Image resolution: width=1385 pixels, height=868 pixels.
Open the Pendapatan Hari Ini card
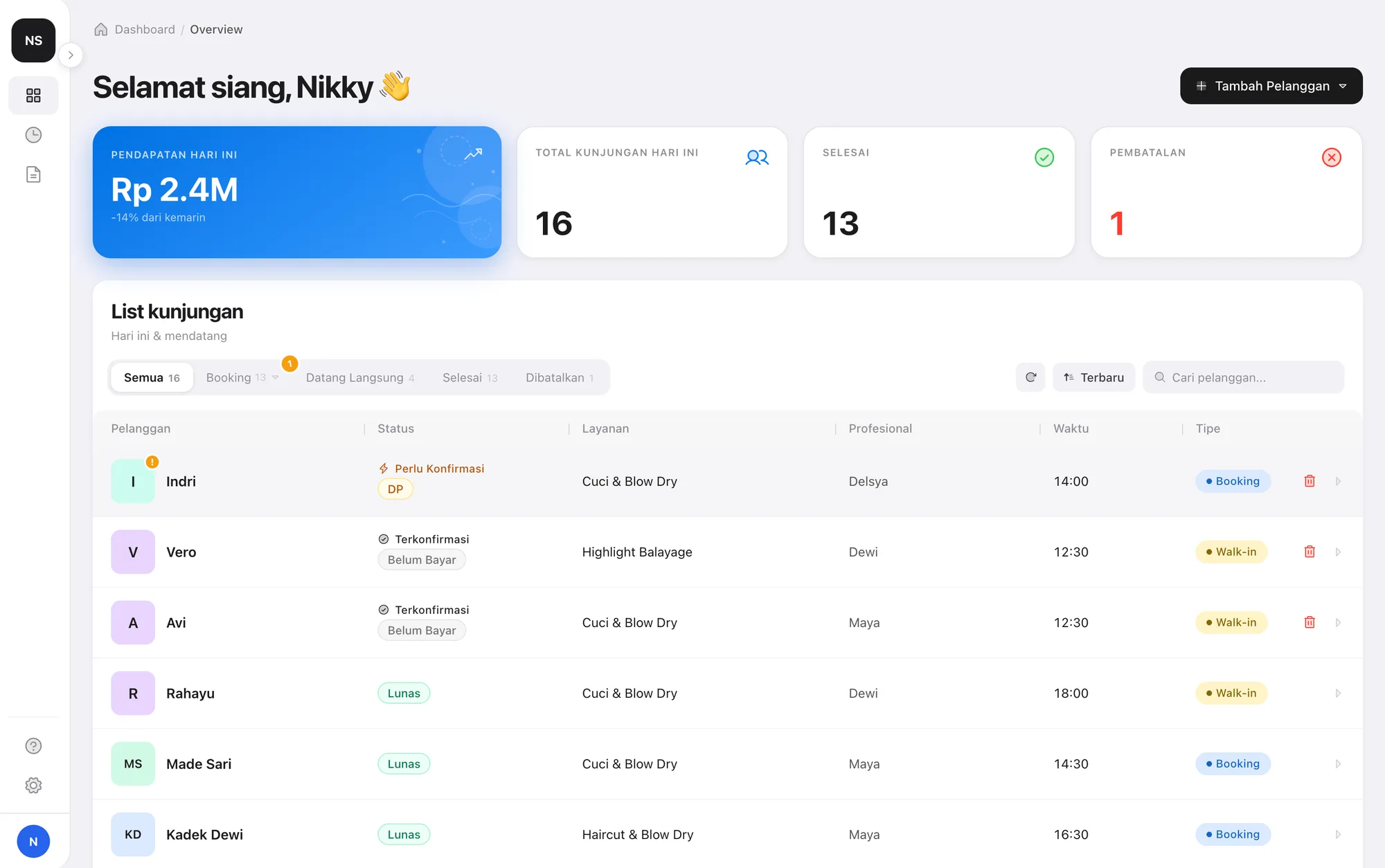pyautogui.click(x=297, y=192)
